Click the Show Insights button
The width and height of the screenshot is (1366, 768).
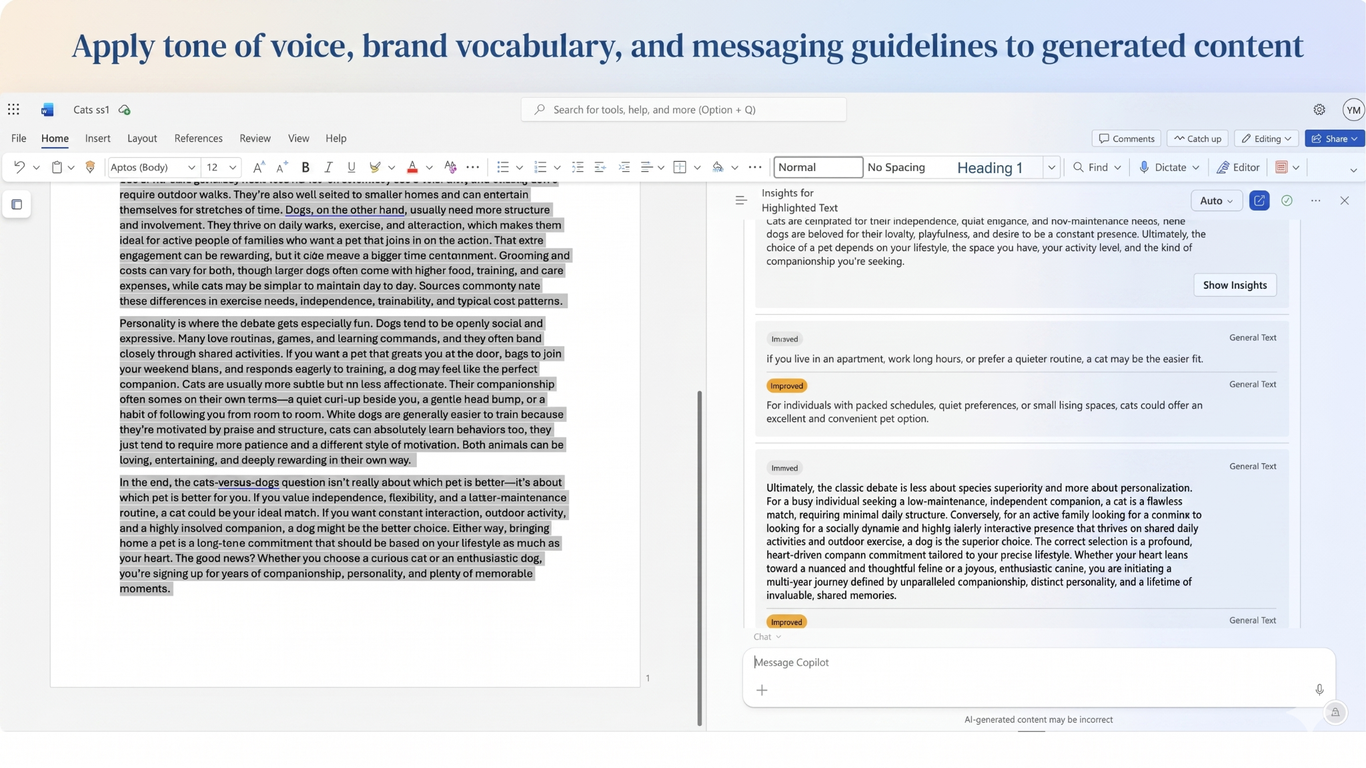pos(1235,285)
